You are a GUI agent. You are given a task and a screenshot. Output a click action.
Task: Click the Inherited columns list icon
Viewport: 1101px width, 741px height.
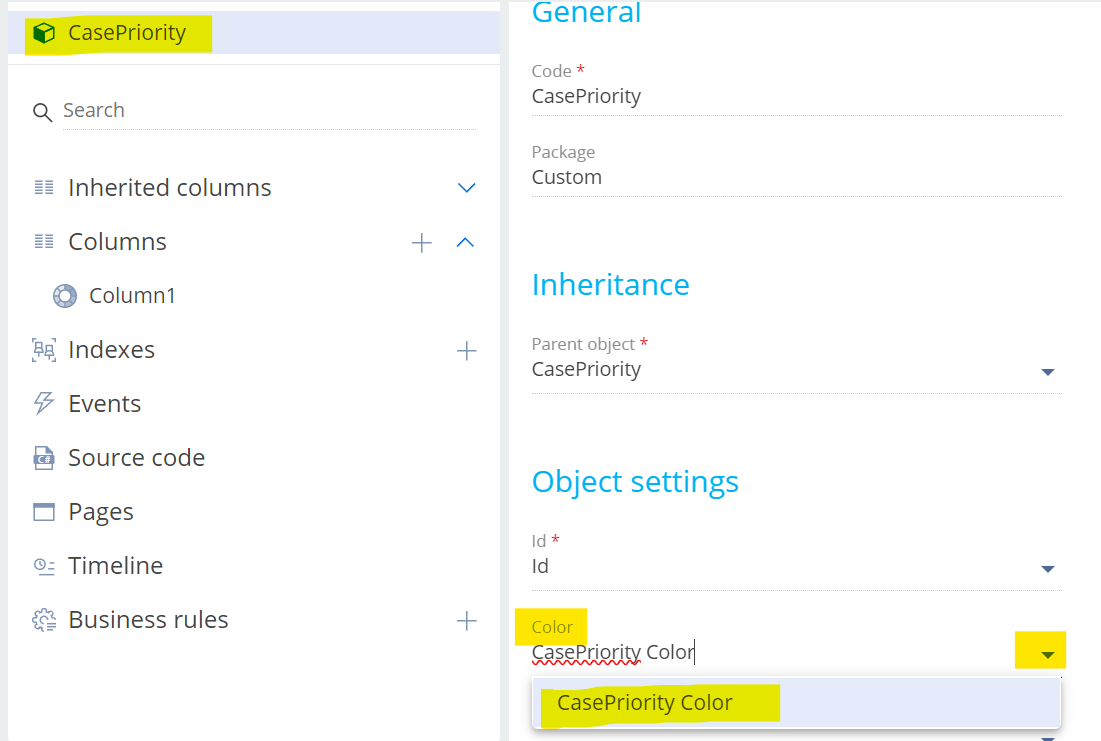[41, 187]
